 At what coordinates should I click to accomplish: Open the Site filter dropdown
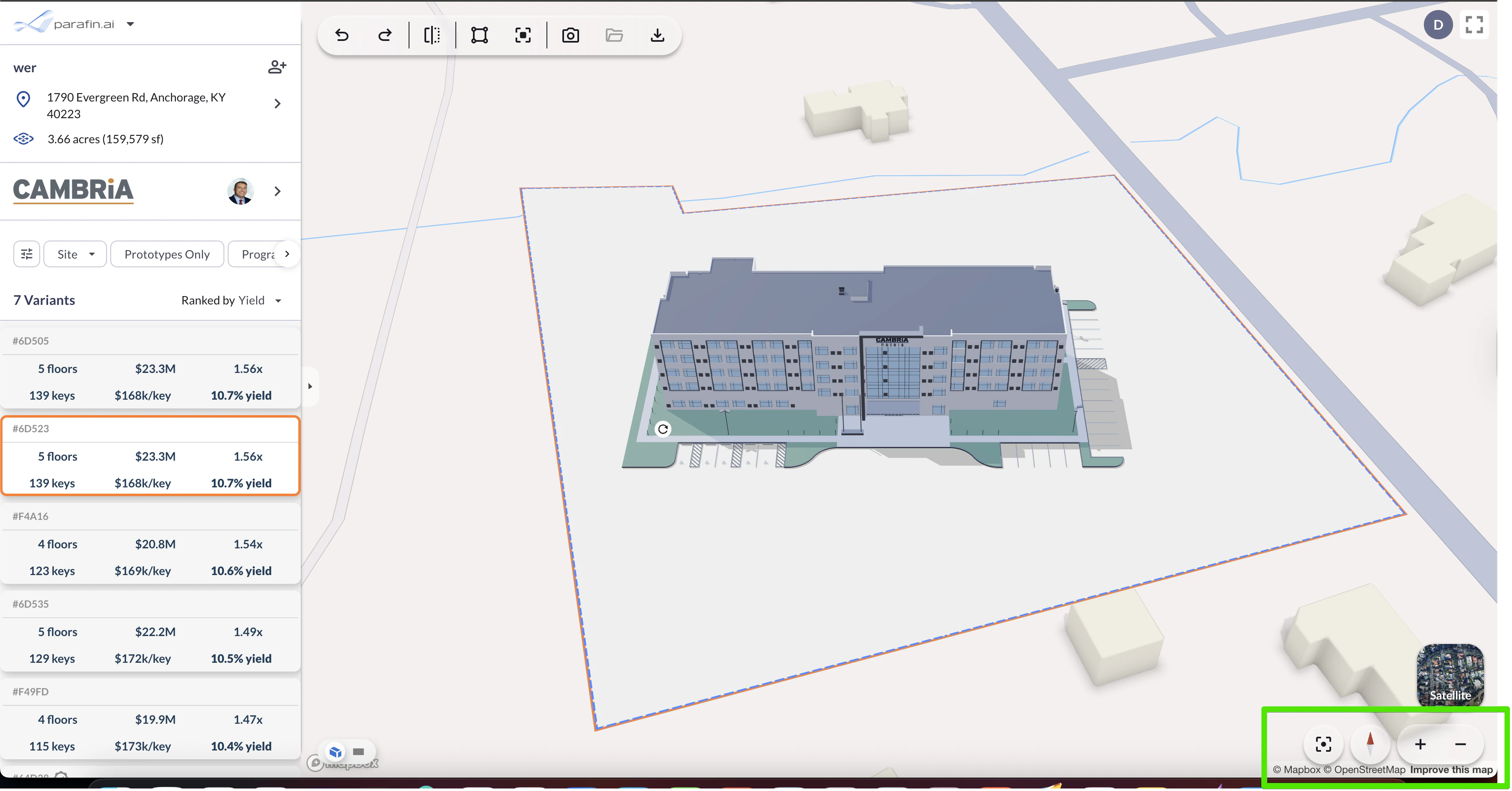point(75,254)
